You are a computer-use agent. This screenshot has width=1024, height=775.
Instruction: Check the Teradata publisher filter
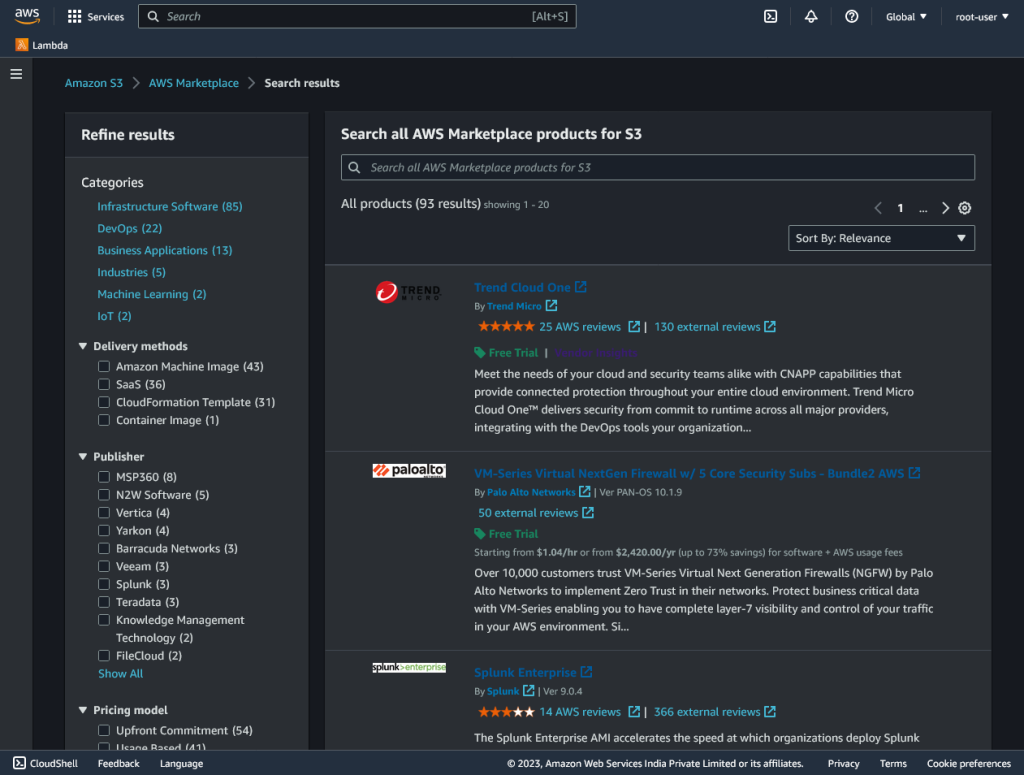(104, 602)
